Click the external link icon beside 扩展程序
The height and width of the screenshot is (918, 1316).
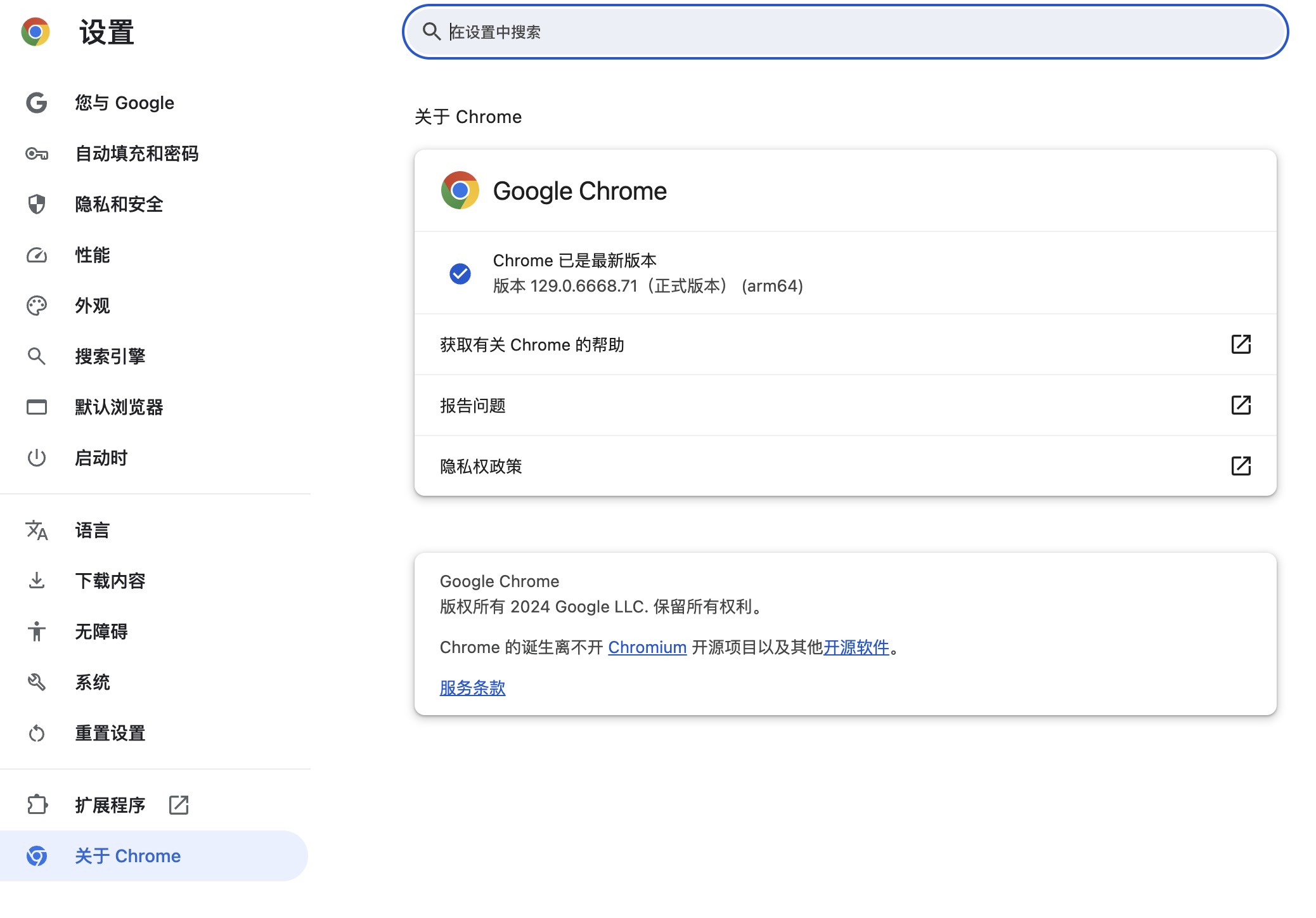click(179, 805)
